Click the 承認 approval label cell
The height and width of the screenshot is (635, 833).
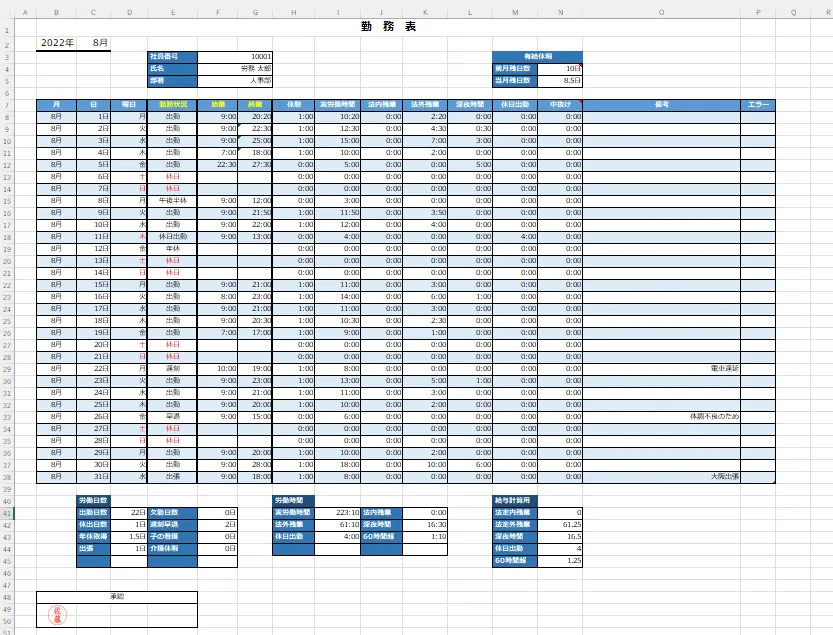pyautogui.click(x=116, y=597)
